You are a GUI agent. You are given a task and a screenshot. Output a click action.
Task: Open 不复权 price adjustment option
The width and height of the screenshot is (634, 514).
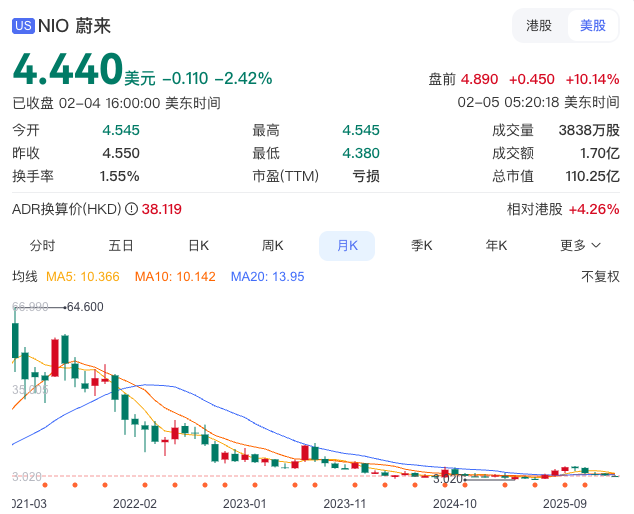tap(600, 277)
